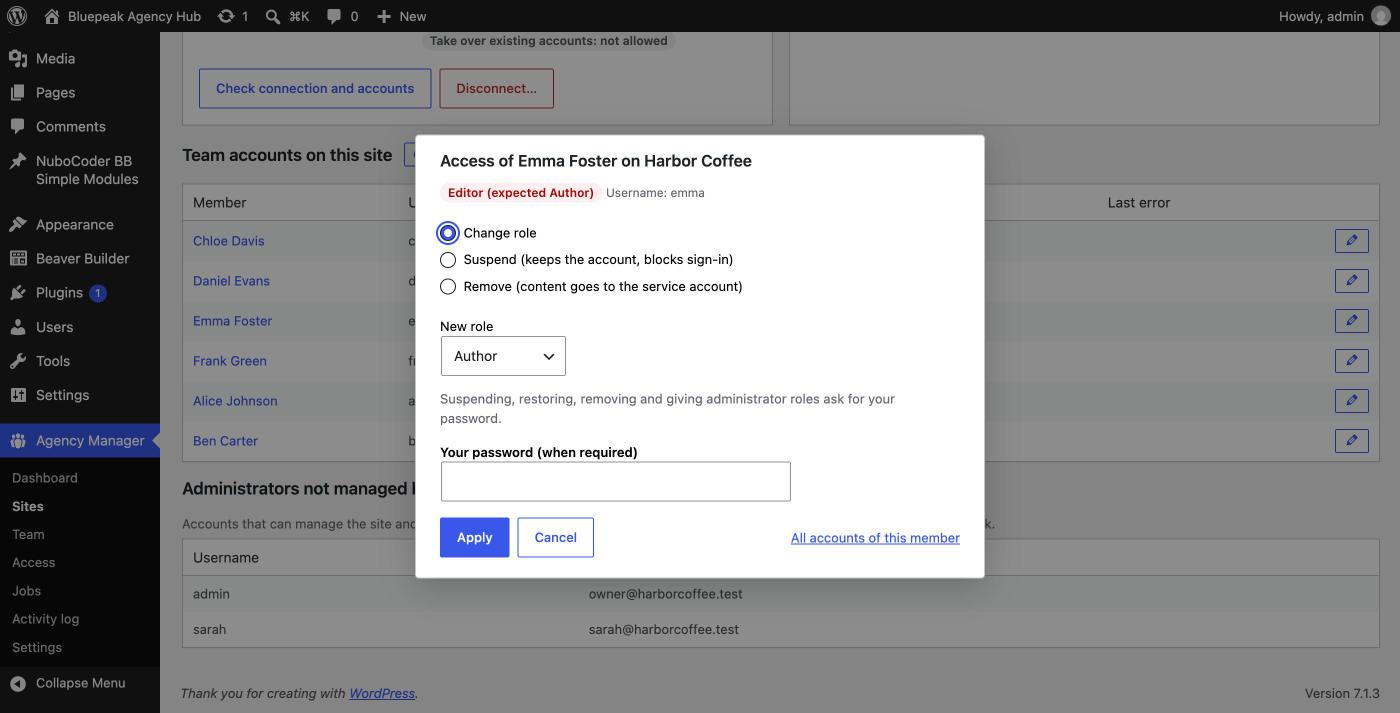The width and height of the screenshot is (1400, 713).
Task: Click the Apply button
Action: click(474, 538)
